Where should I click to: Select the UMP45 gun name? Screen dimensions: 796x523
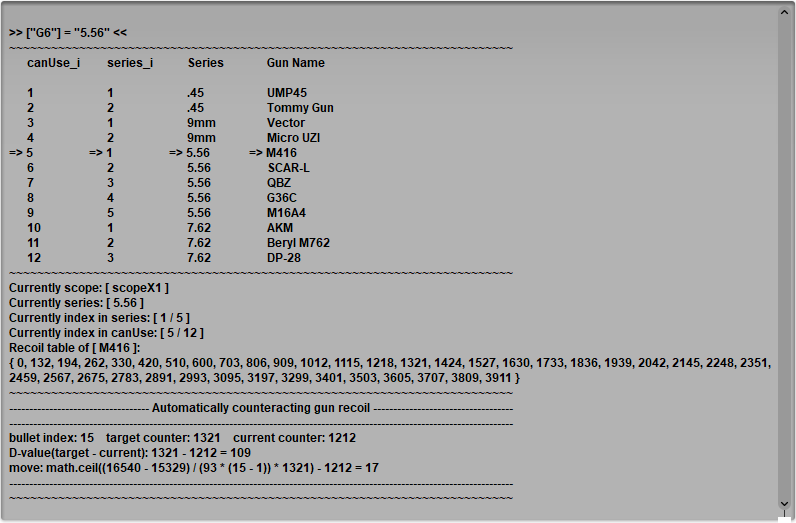click(287, 93)
